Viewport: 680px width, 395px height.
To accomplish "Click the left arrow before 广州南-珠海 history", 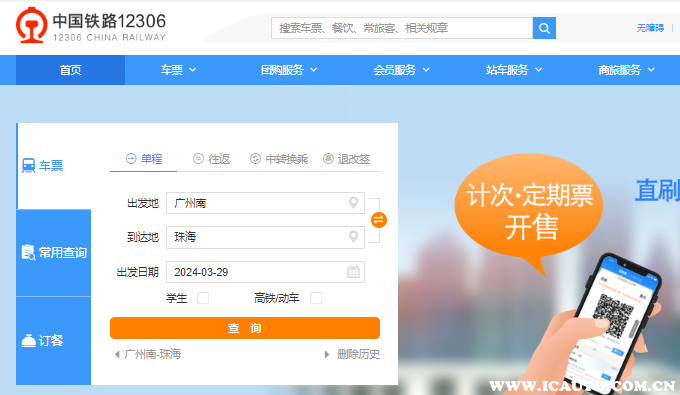I will pyautogui.click(x=117, y=355).
